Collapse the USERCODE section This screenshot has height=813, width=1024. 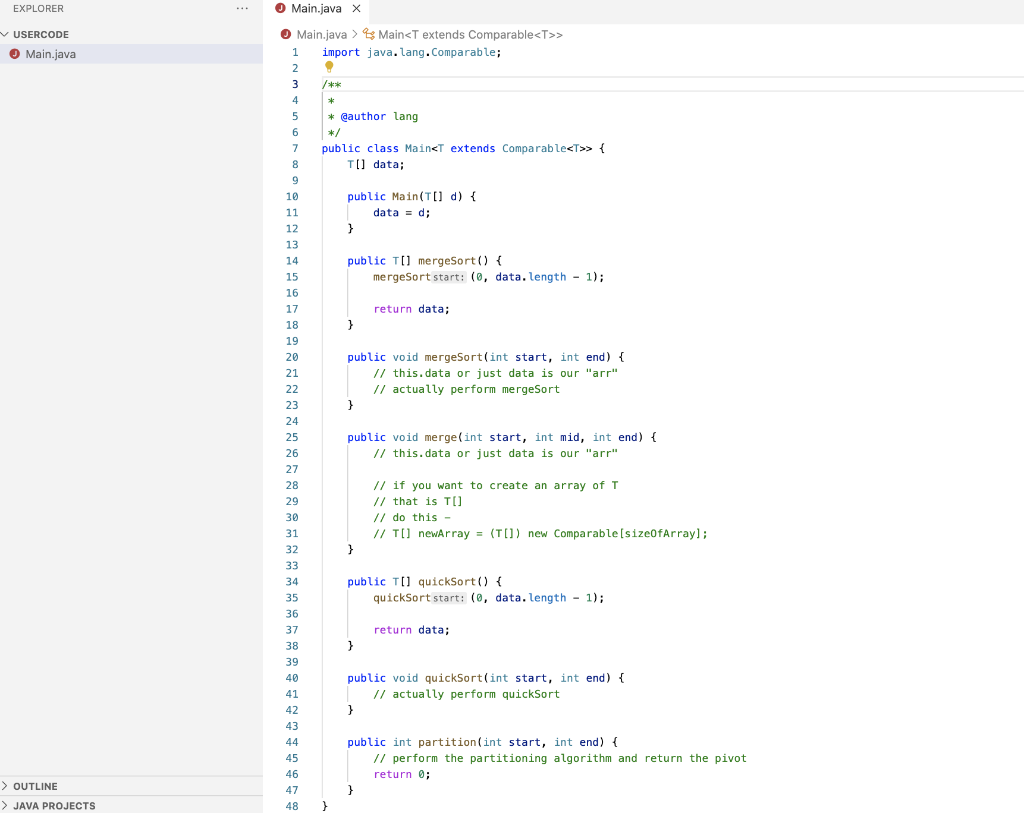(x=40, y=33)
